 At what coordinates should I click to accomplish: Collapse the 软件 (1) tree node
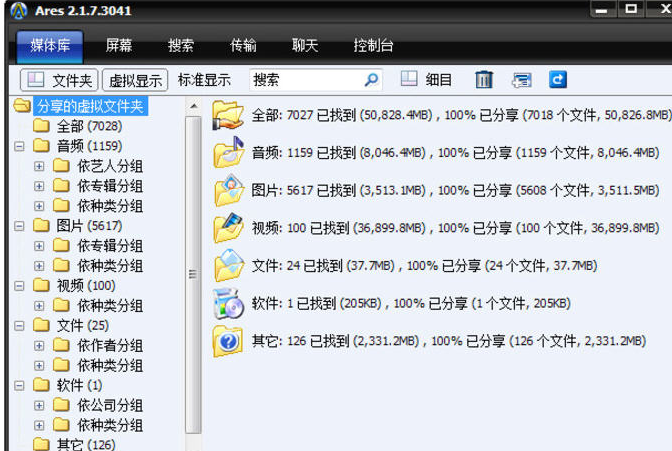tap(19, 385)
